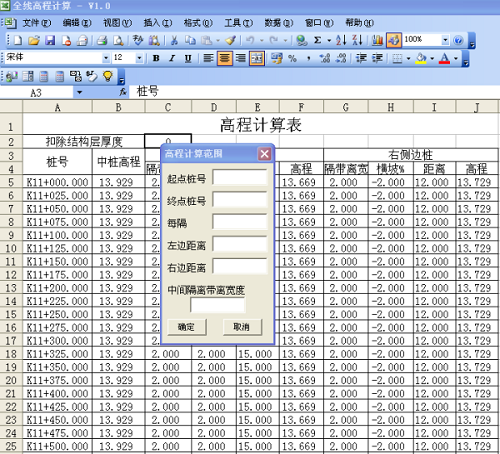
Task: Click the Save floppy disk icon
Action: (50, 41)
